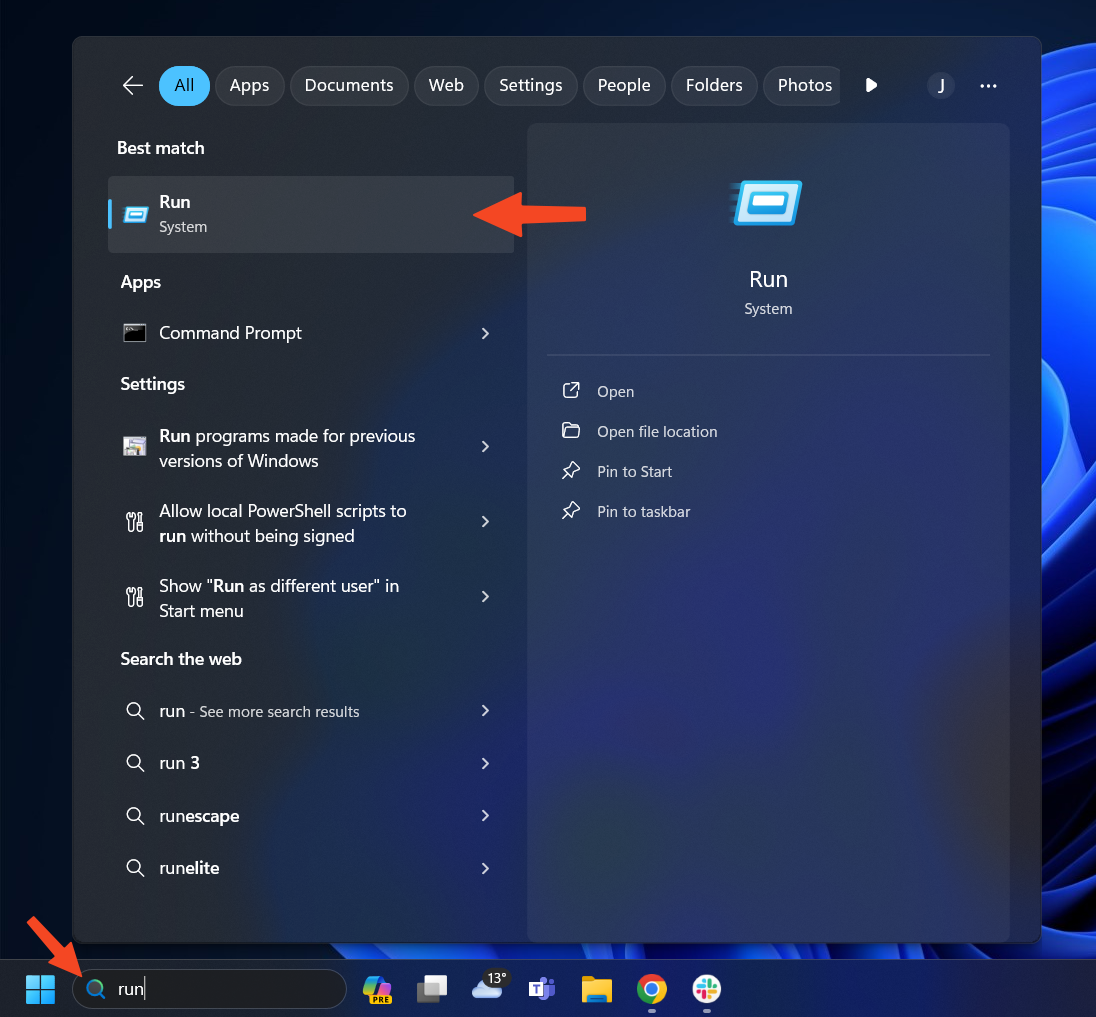The height and width of the screenshot is (1017, 1096).
Task: Click the search magnifier icon in taskbar
Action: tap(95, 988)
